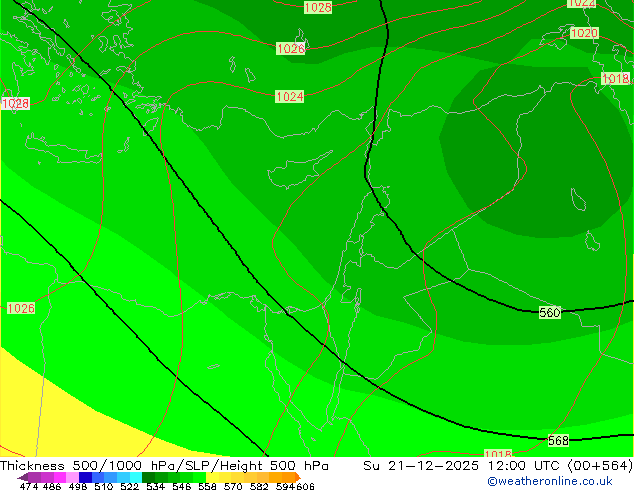Click the 1028 isobar label at top center
This screenshot has height=490, width=634.
click(x=318, y=7)
